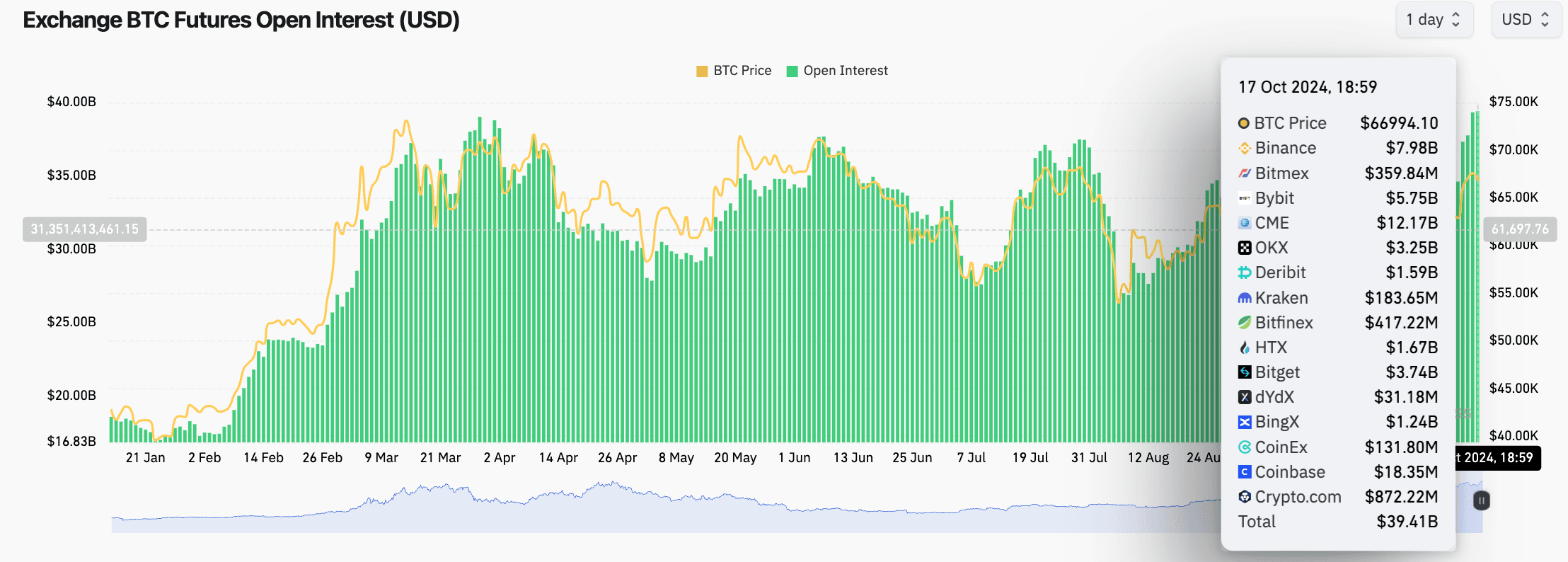Click the Crypto.com logo icon
This screenshot has width=1568, height=562.
[1245, 497]
